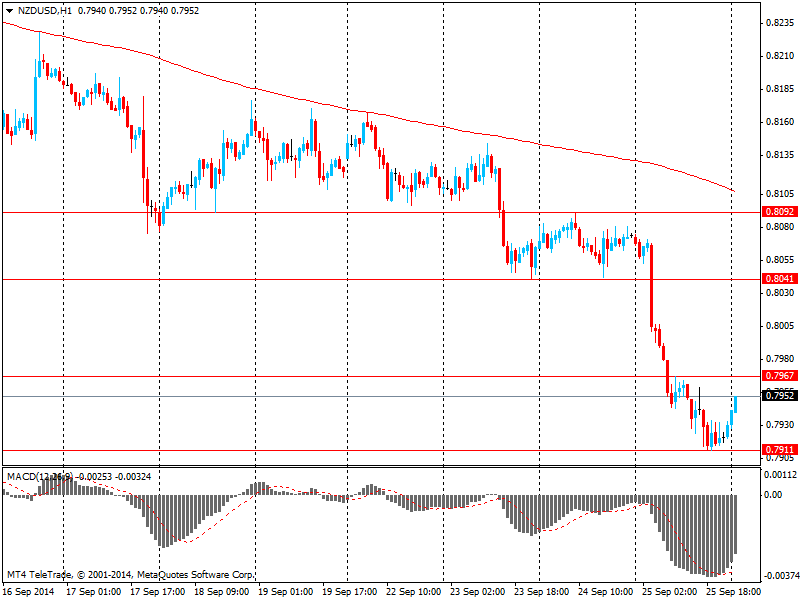
Task: Click the 0.8092 resistance level label
Action: click(780, 212)
